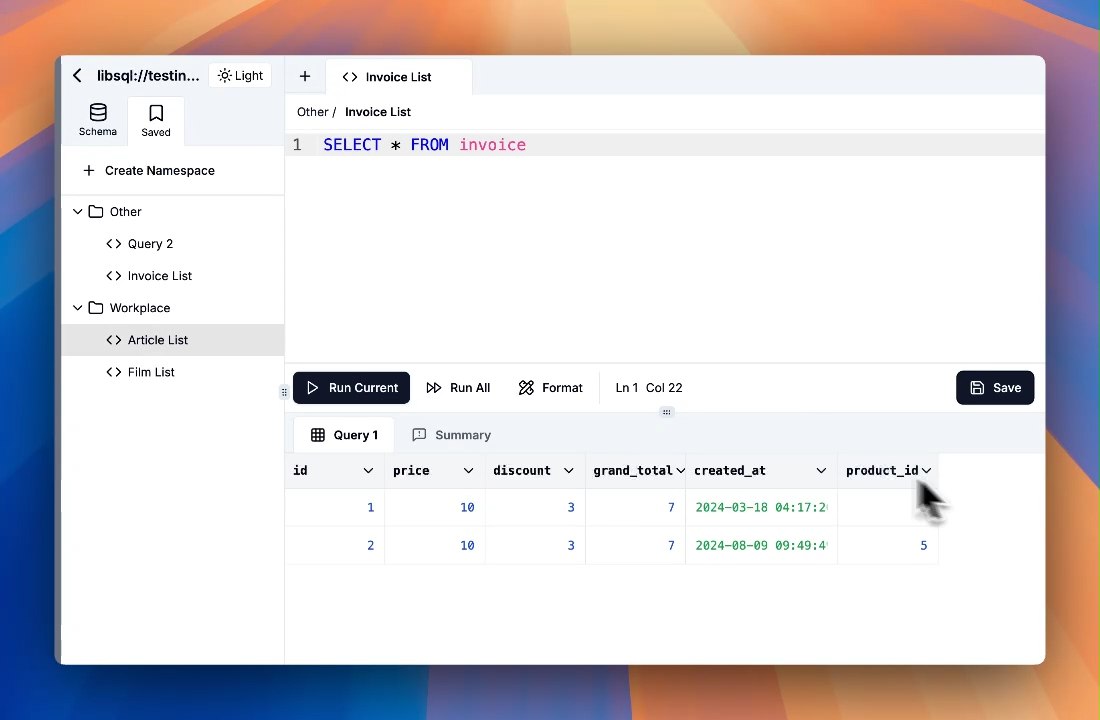Collapse the Workplace folder chevron

pos(78,307)
